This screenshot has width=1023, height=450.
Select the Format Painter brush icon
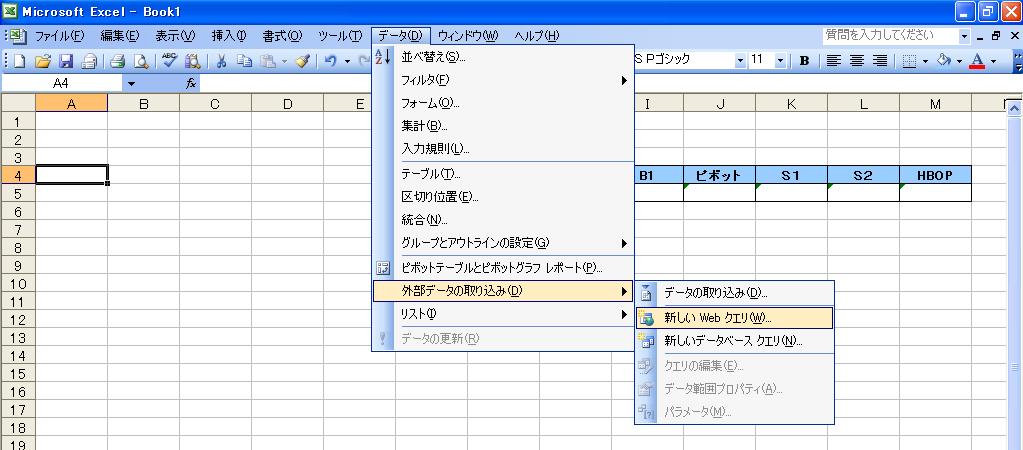(302, 61)
